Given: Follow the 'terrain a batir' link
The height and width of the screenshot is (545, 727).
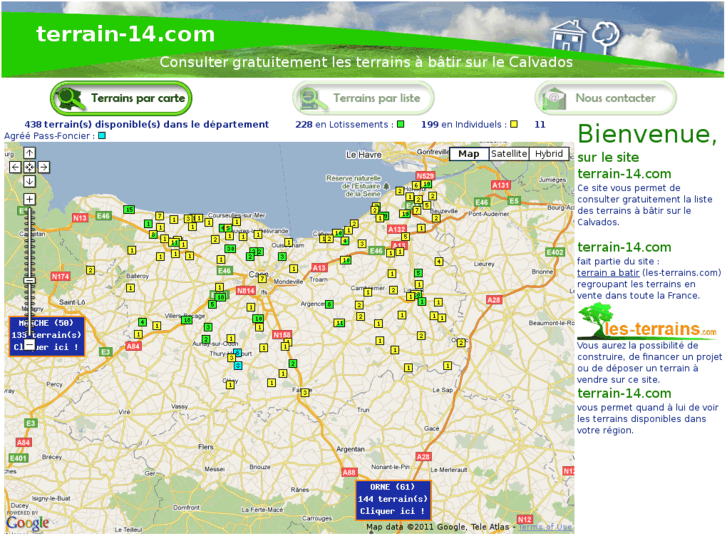Looking at the screenshot, I should [x=608, y=273].
